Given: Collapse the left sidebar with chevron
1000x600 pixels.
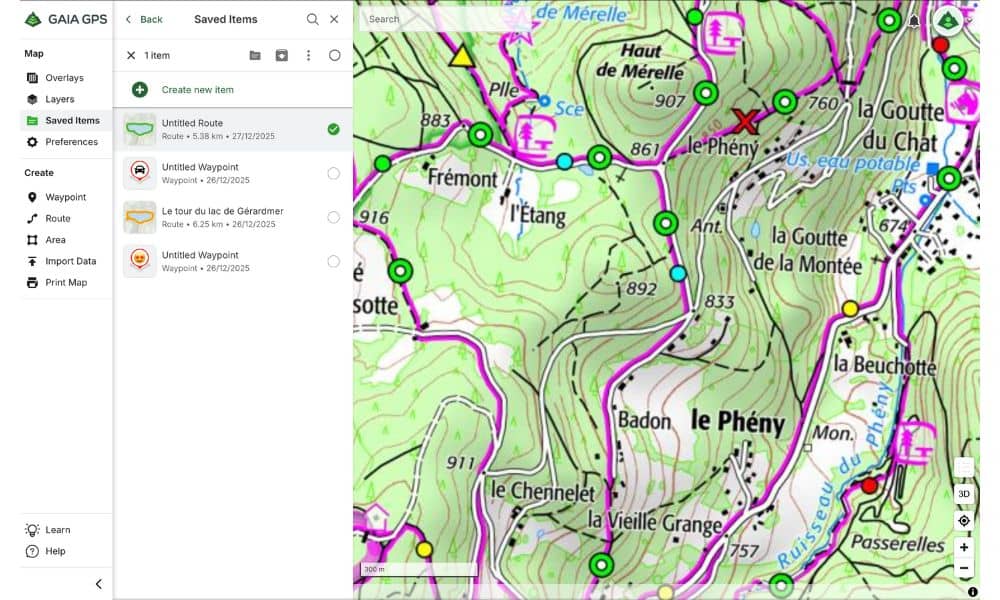Looking at the screenshot, I should tap(98, 584).
